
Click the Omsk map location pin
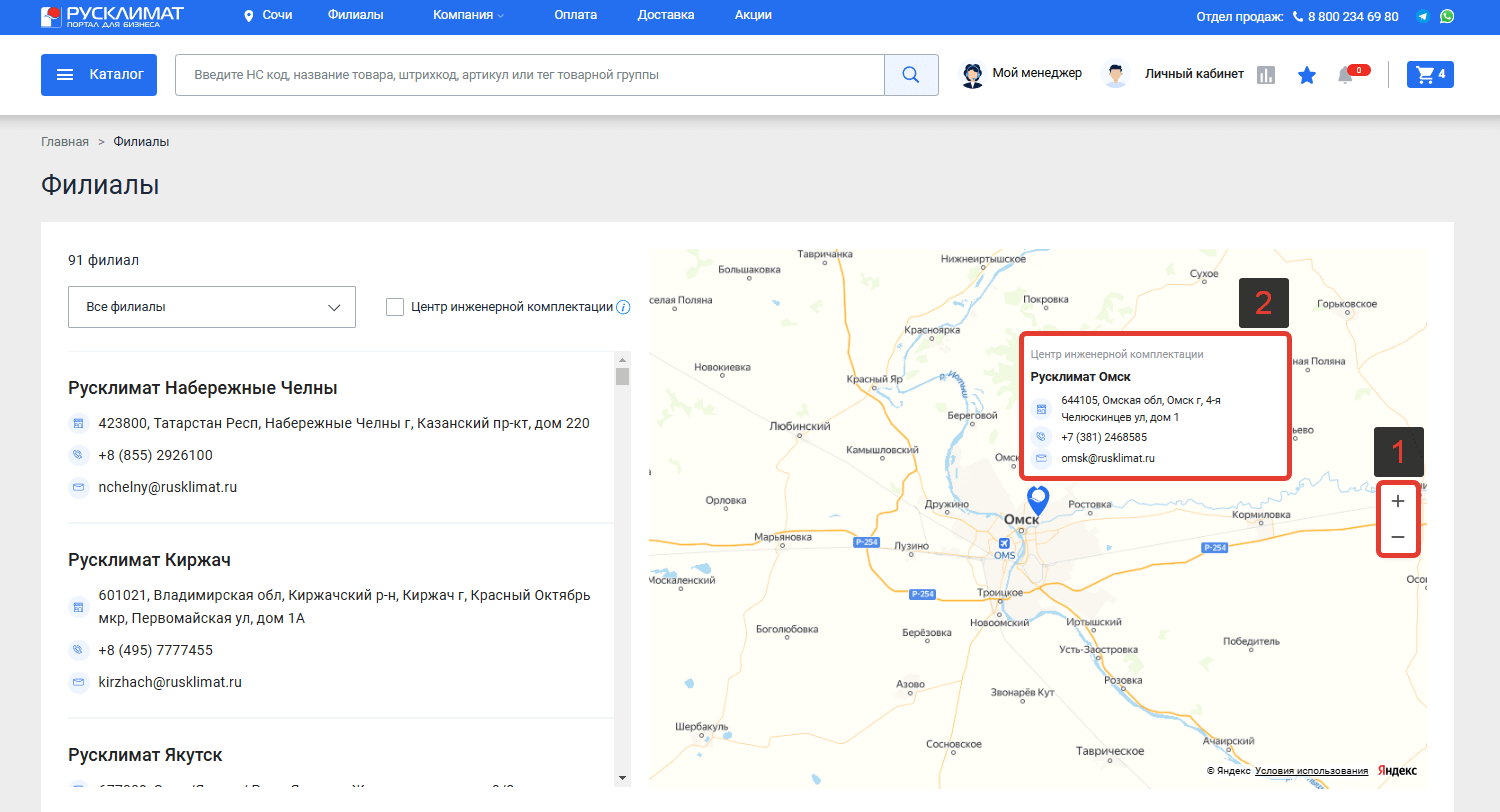1038,500
